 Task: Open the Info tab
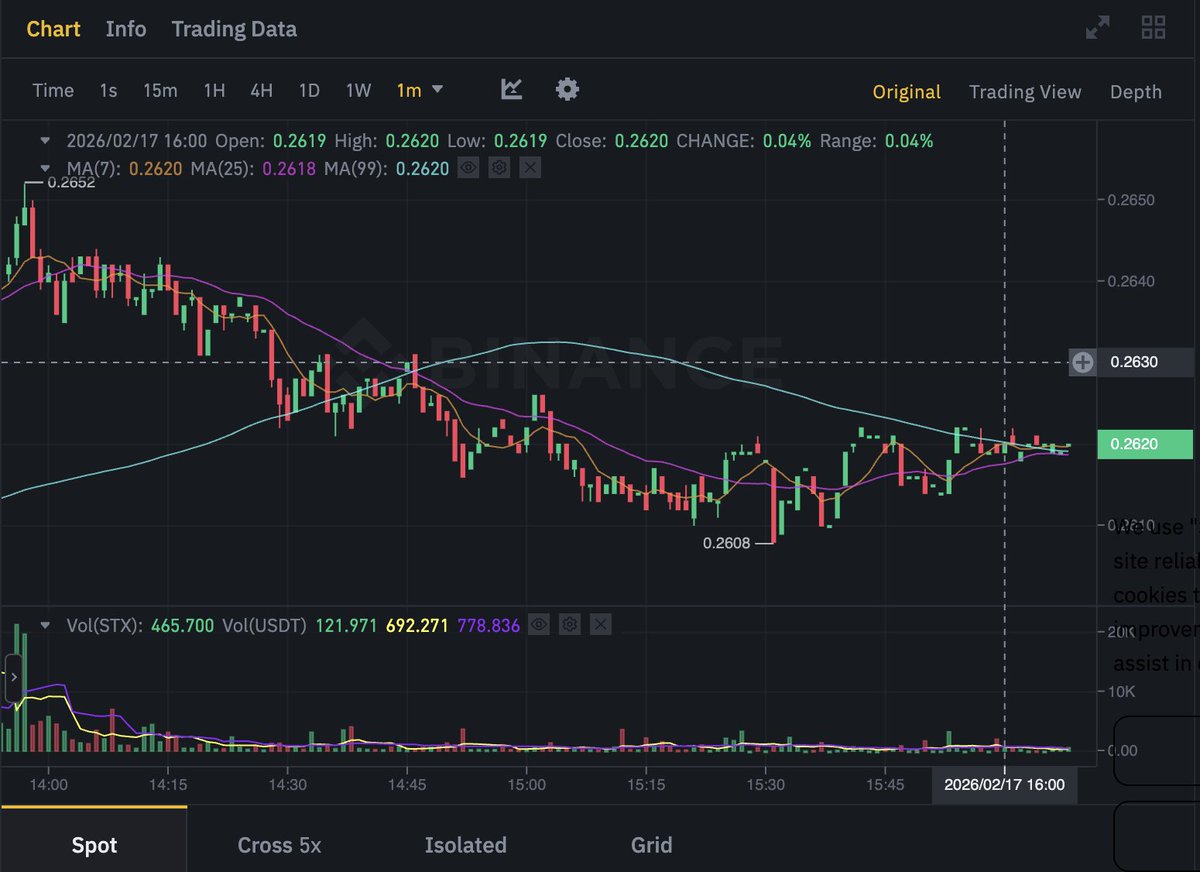pos(126,29)
